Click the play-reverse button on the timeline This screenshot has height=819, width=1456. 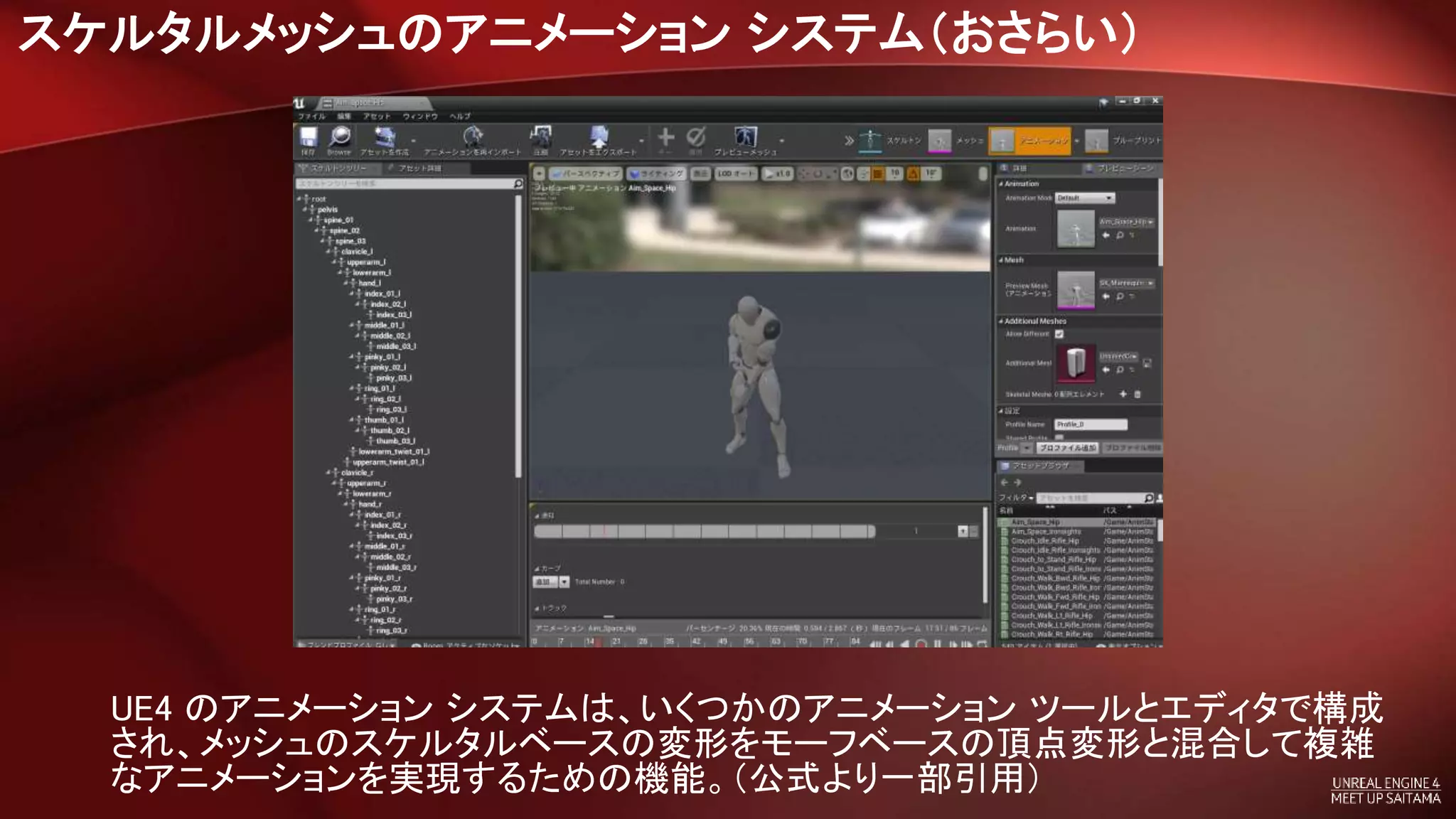pyautogui.click(x=905, y=644)
